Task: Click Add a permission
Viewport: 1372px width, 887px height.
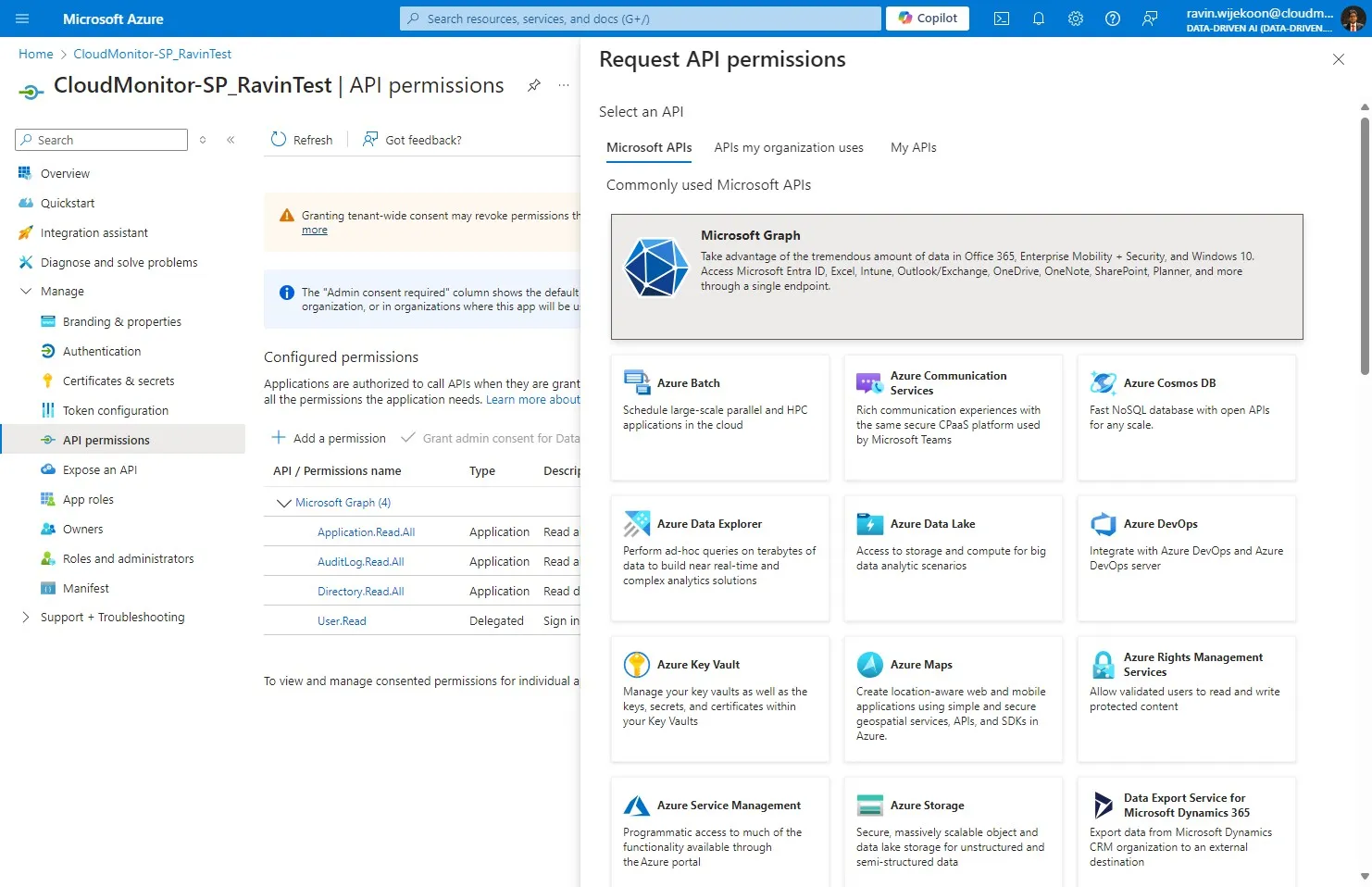Action: pos(328,438)
